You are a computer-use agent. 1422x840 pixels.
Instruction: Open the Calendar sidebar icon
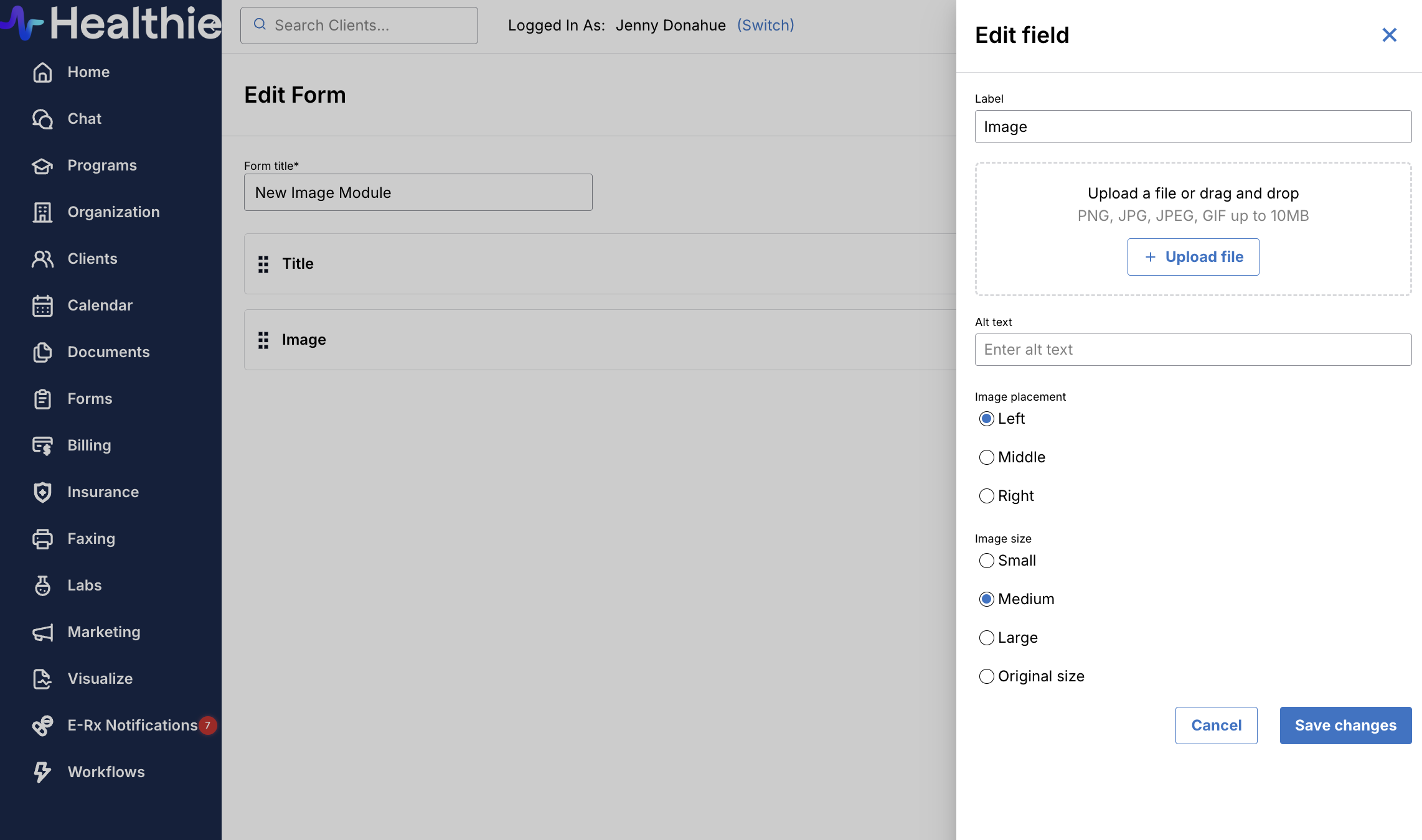[42, 306]
